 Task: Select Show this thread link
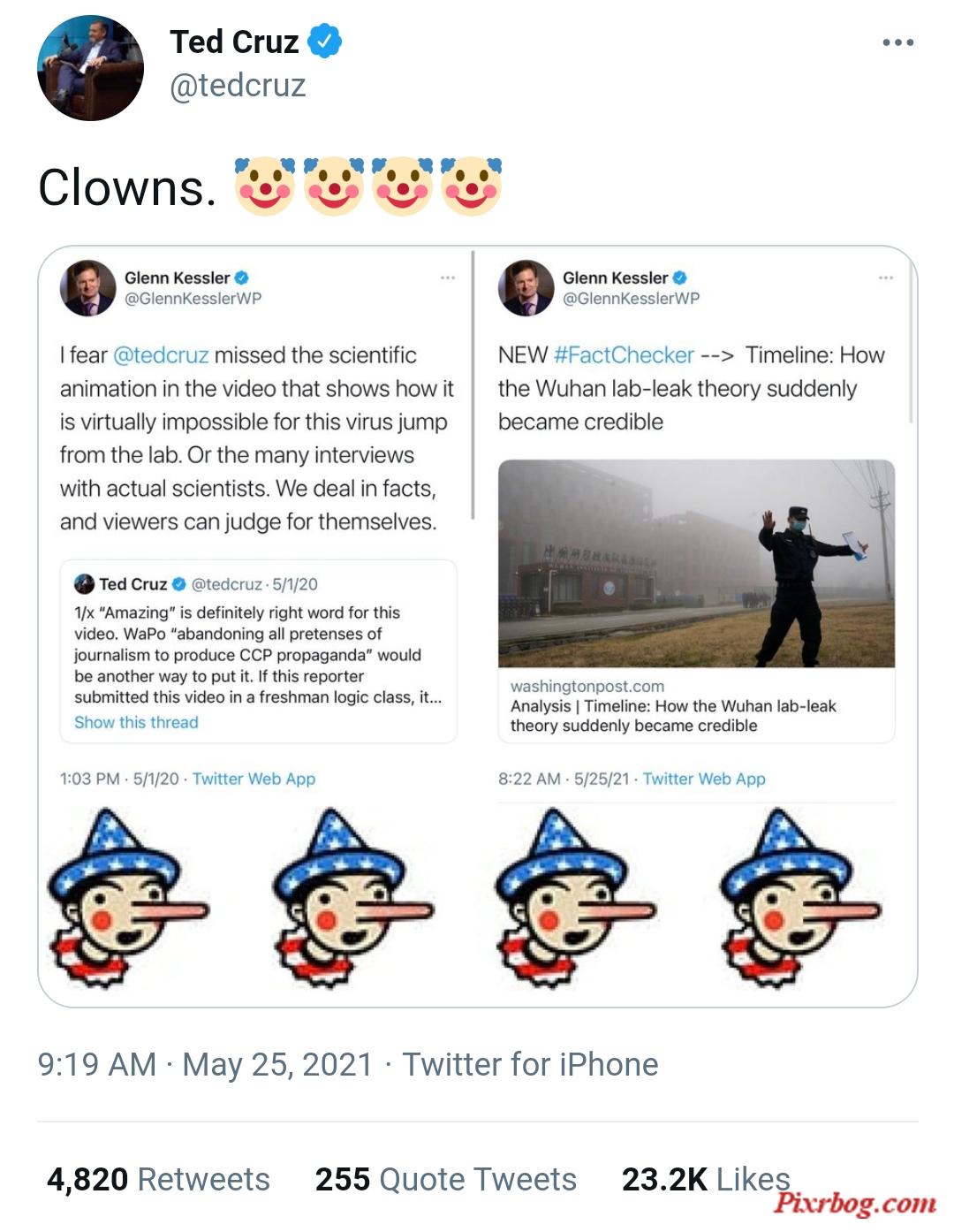(136, 722)
